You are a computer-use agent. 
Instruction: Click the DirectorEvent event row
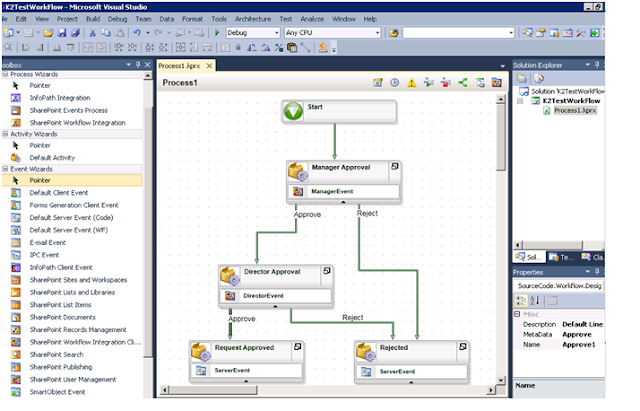click(276, 296)
